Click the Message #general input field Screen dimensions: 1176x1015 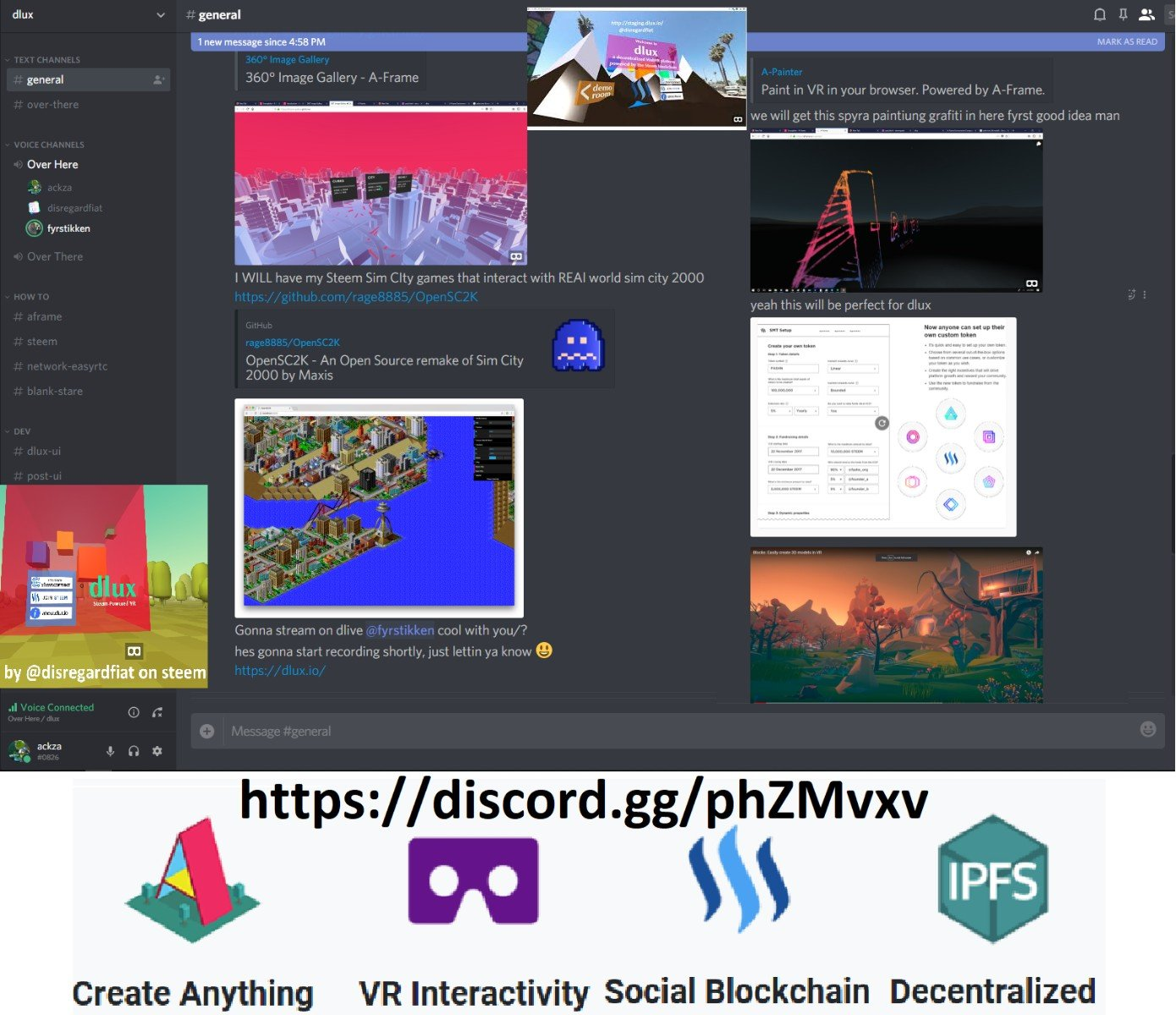pyautogui.click(x=677, y=731)
